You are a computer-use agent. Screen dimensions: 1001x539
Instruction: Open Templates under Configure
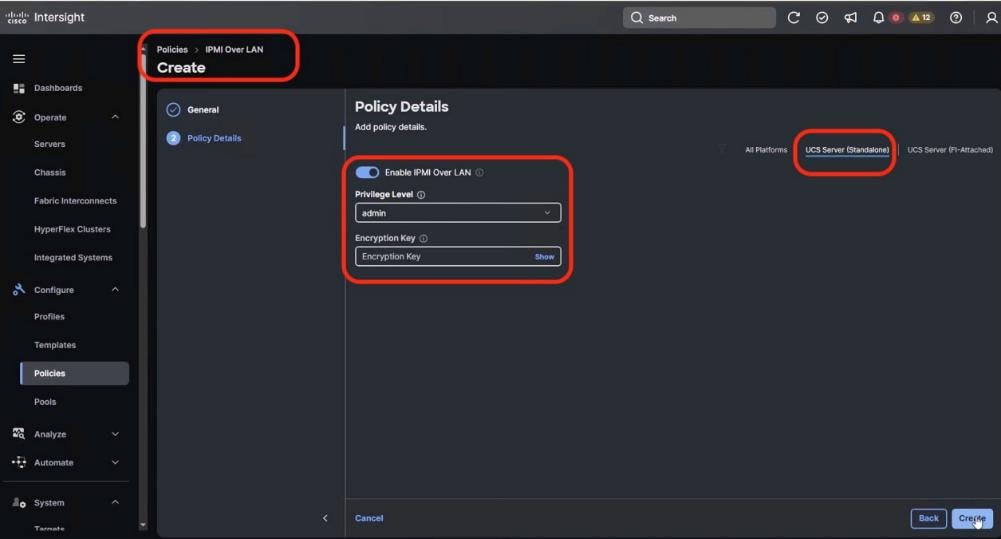pyautogui.click(x=55, y=345)
